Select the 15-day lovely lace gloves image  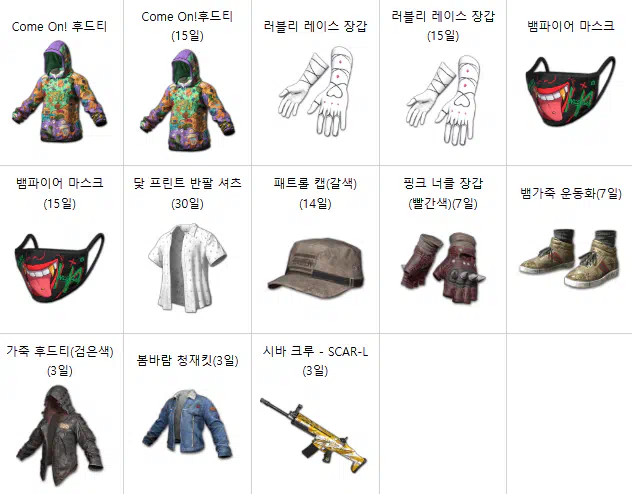(443, 100)
